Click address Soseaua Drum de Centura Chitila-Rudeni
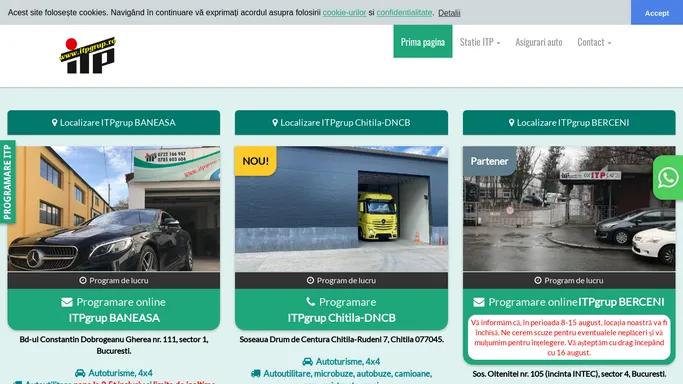683x384 pixels. point(342,339)
